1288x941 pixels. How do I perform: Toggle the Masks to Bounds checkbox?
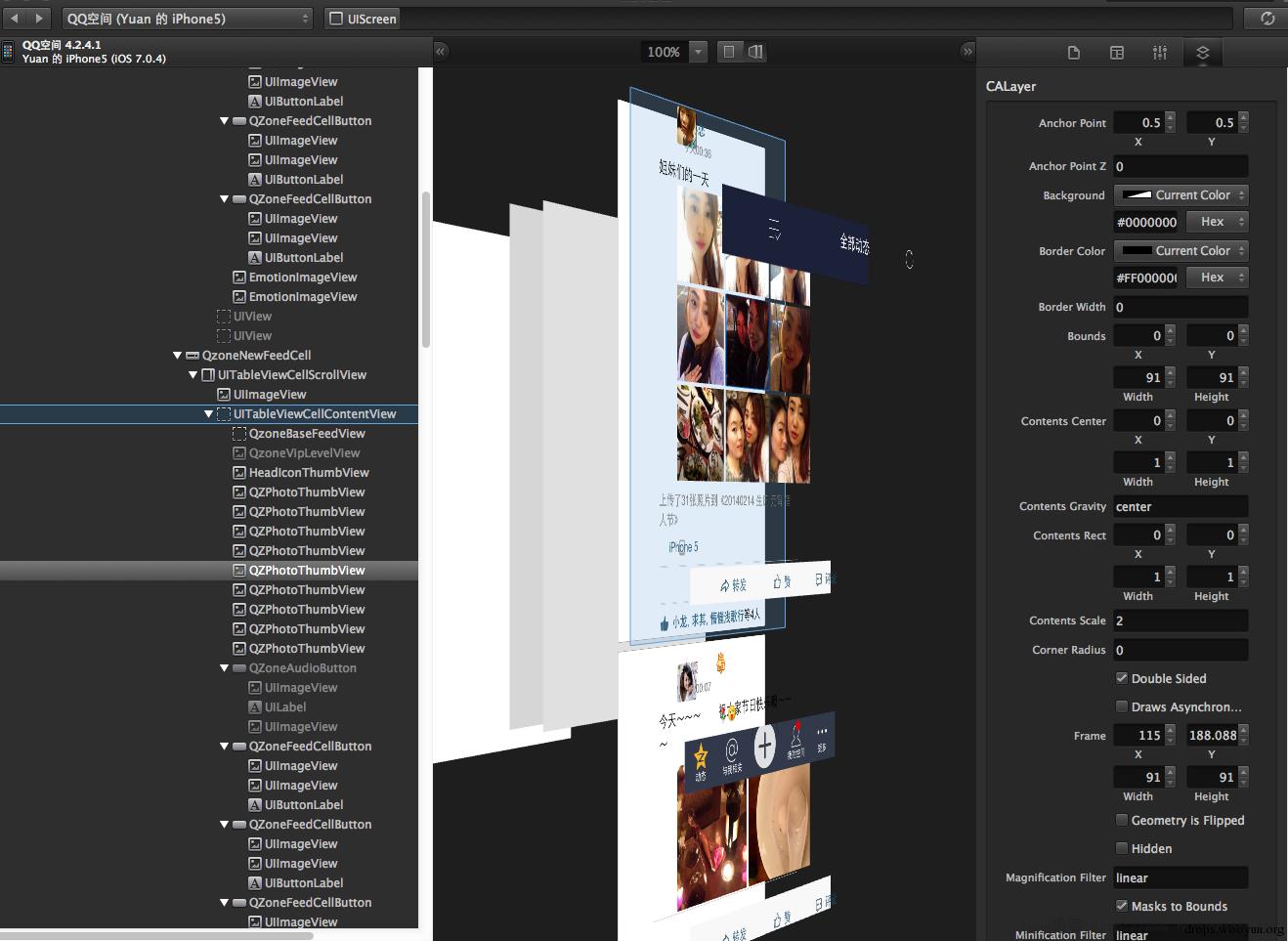point(1122,906)
